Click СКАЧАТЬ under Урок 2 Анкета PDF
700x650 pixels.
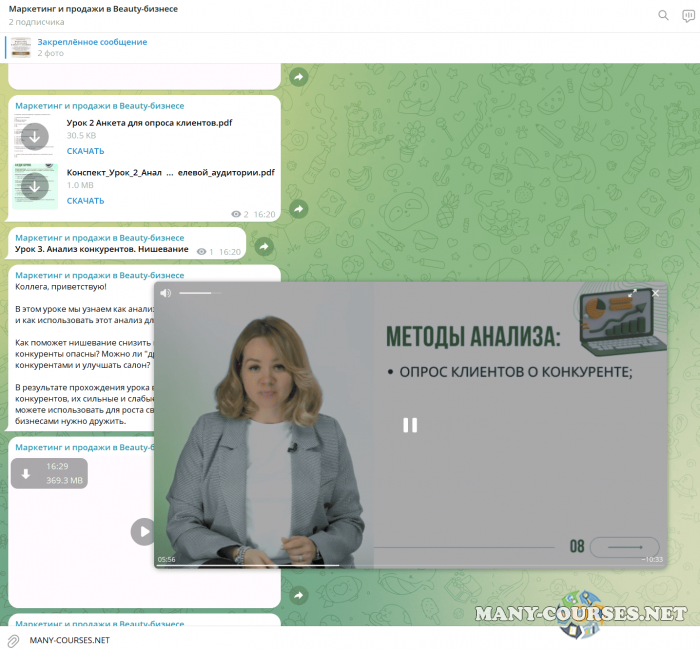pos(85,151)
